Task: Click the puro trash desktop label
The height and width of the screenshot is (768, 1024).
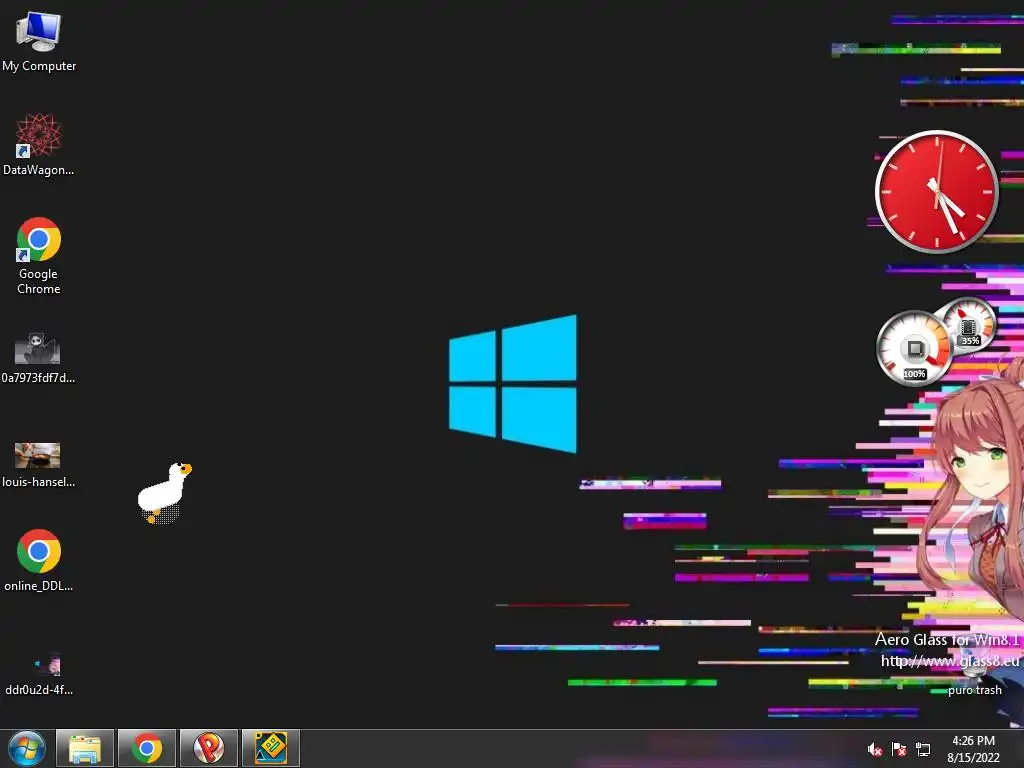Action: [974, 690]
